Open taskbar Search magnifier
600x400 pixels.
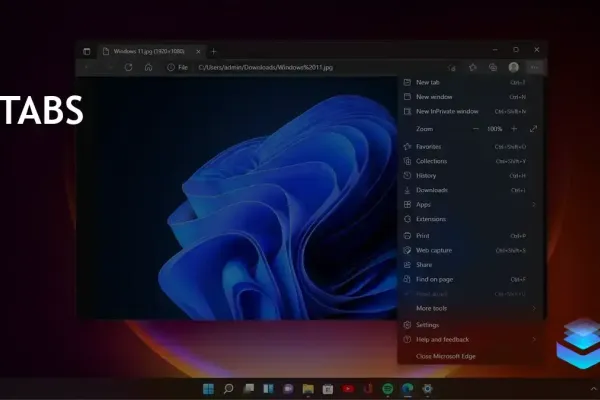(x=228, y=389)
